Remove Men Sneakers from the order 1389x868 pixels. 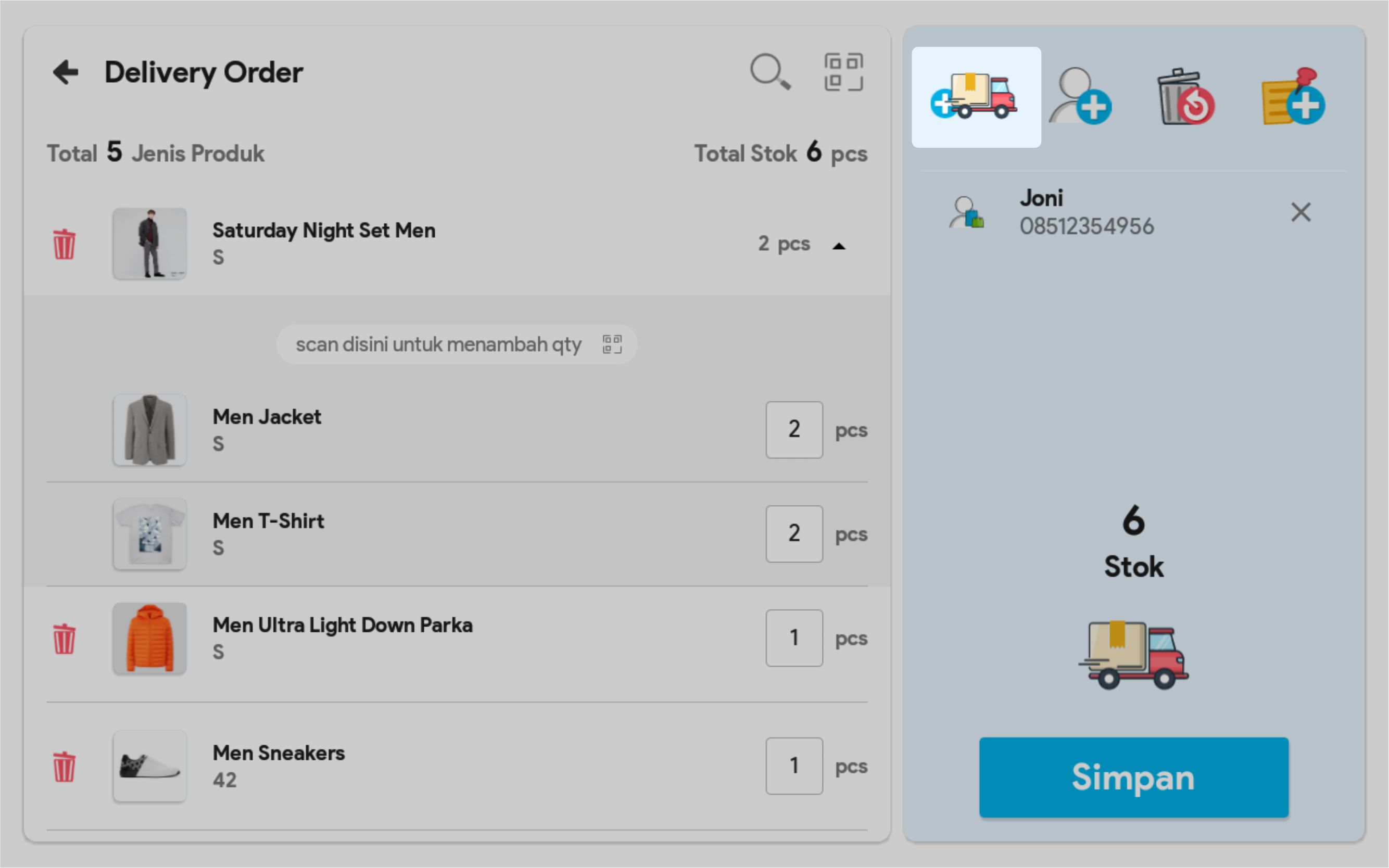65,767
